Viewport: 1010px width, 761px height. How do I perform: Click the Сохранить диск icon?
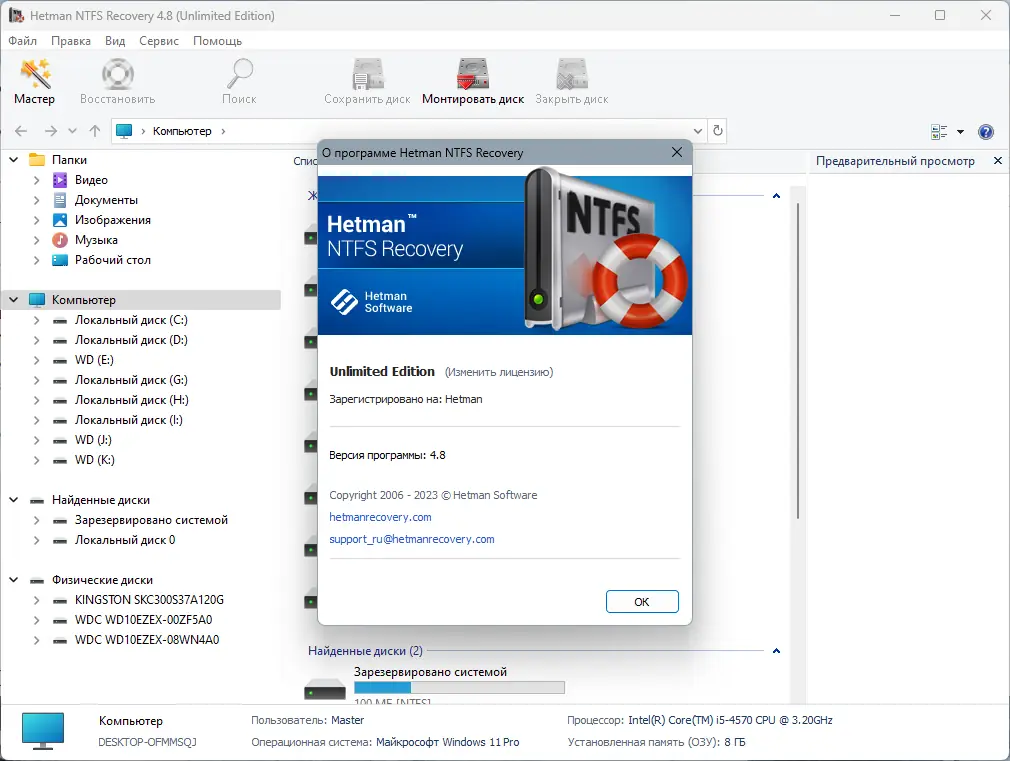click(x=368, y=74)
